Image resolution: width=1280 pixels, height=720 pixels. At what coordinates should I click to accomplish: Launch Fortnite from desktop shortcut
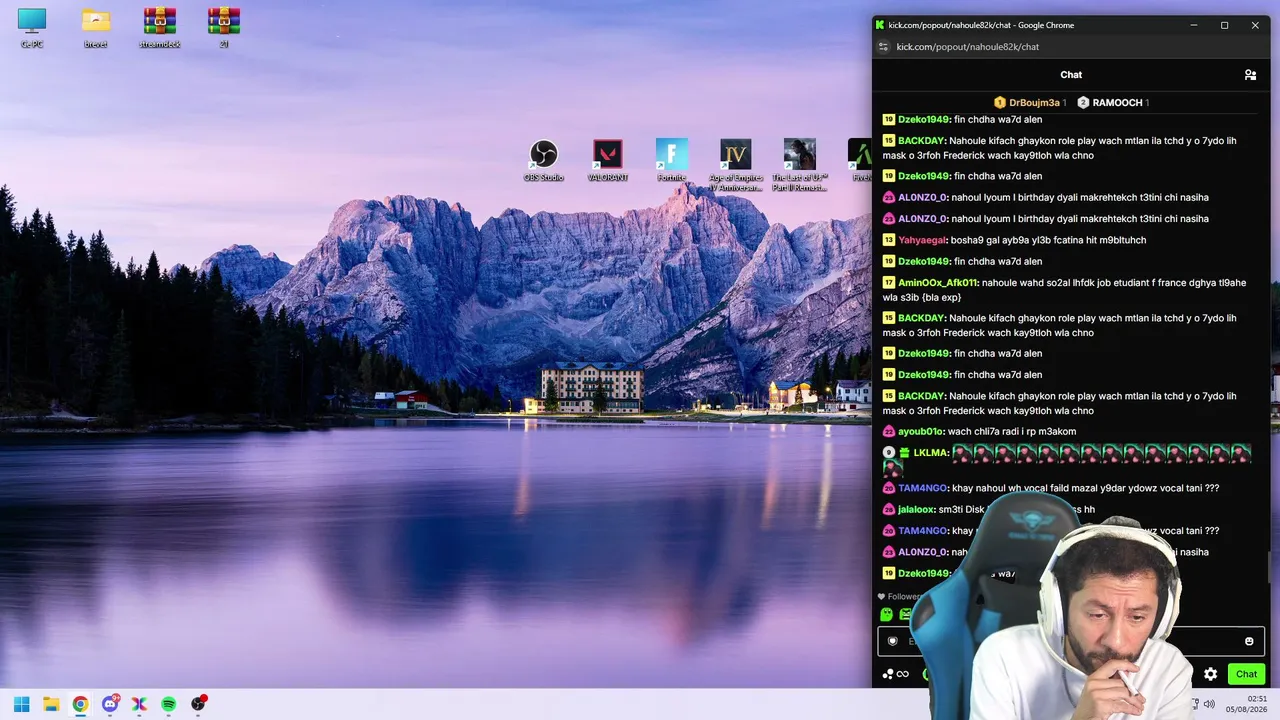(x=672, y=160)
